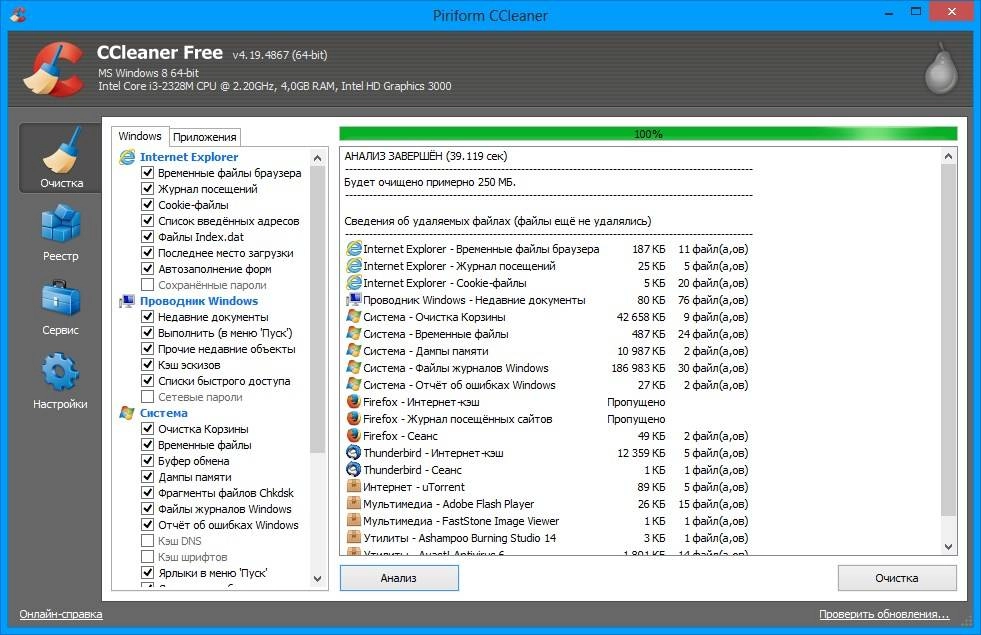Click Проводник Windows group icon in tree
Image resolution: width=981 pixels, height=635 pixels.
(127, 301)
